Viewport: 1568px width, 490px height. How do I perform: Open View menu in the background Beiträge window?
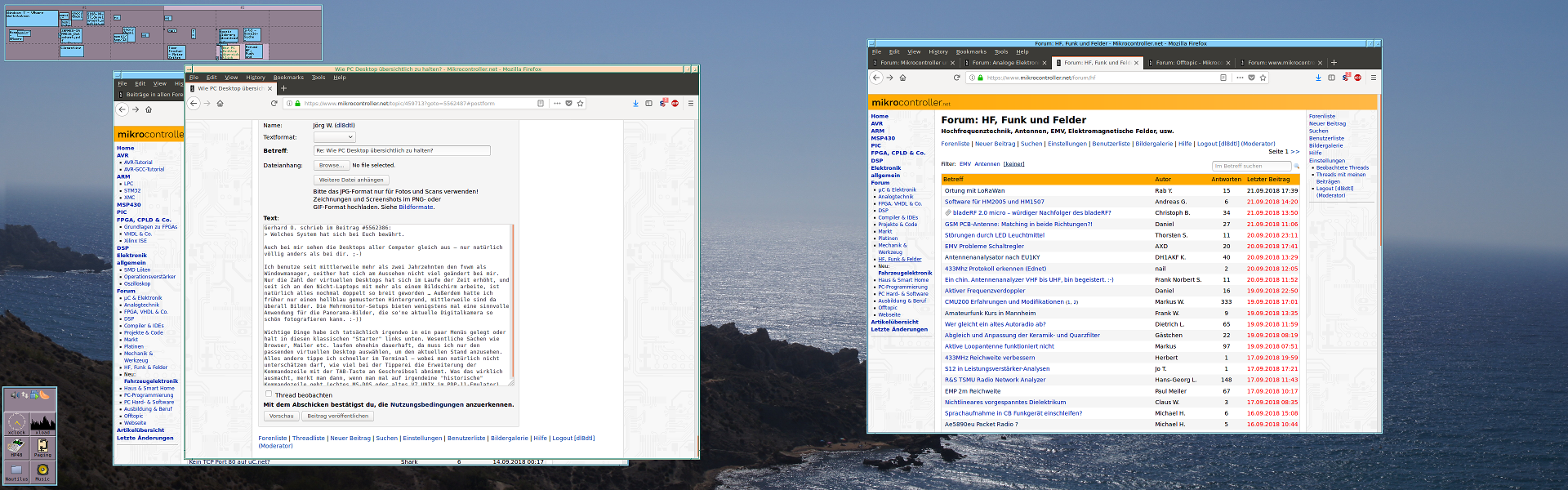pos(160,83)
